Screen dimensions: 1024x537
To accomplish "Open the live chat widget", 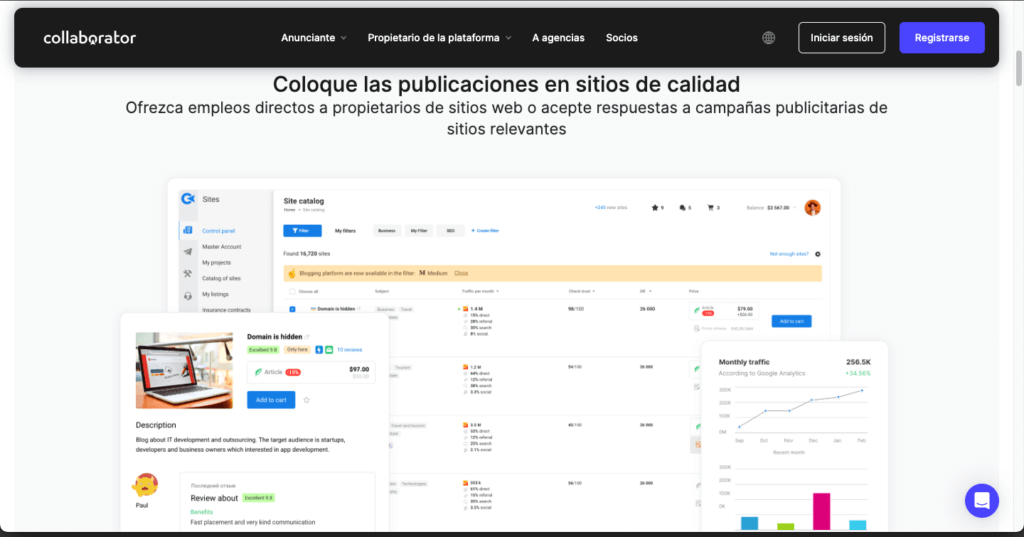I will [x=981, y=500].
